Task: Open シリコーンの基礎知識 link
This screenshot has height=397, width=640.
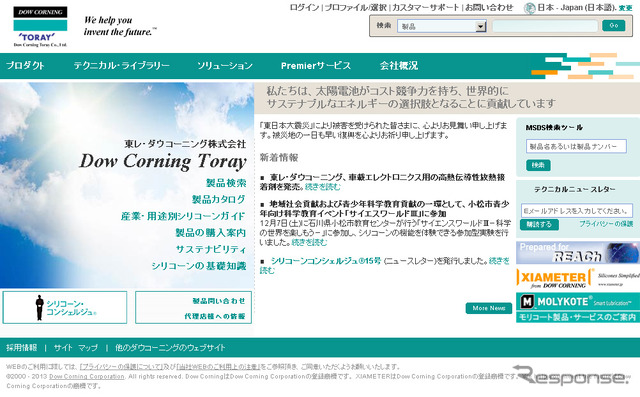Action: pyautogui.click(x=199, y=266)
